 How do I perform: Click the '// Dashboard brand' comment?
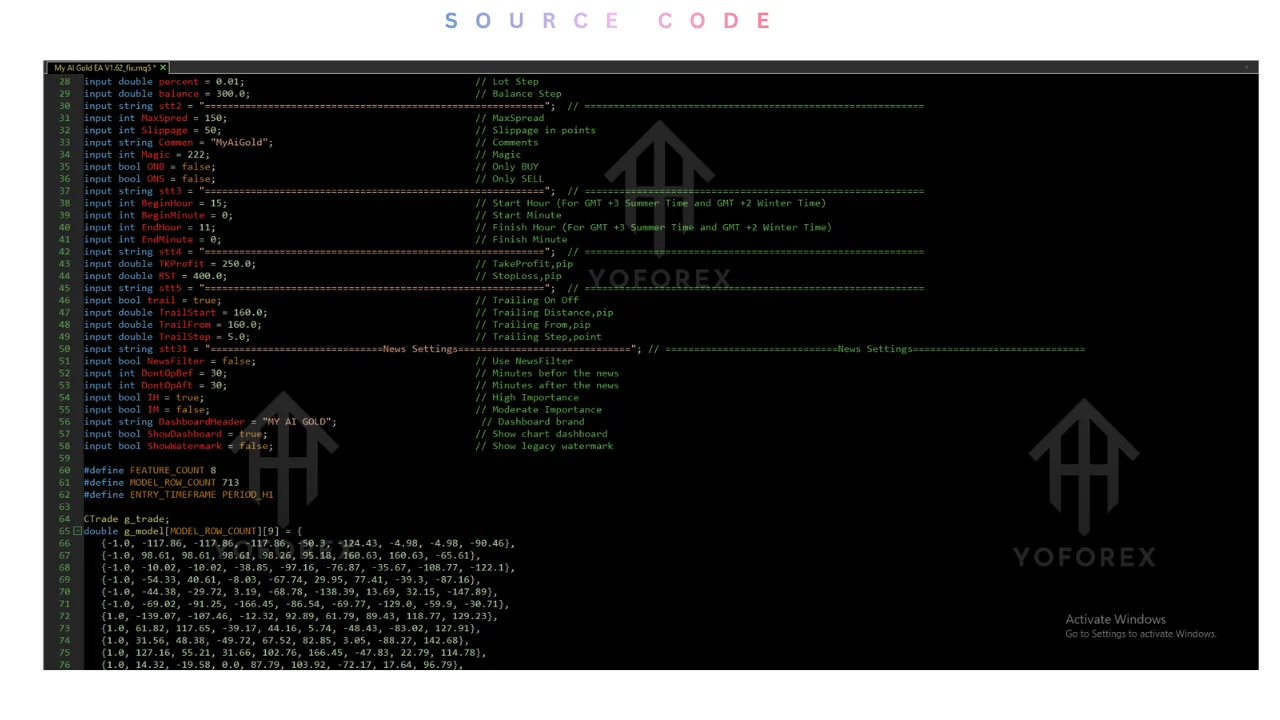pos(533,421)
